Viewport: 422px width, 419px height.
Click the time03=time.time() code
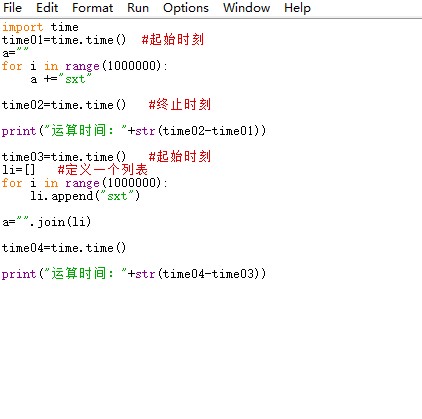click(64, 157)
